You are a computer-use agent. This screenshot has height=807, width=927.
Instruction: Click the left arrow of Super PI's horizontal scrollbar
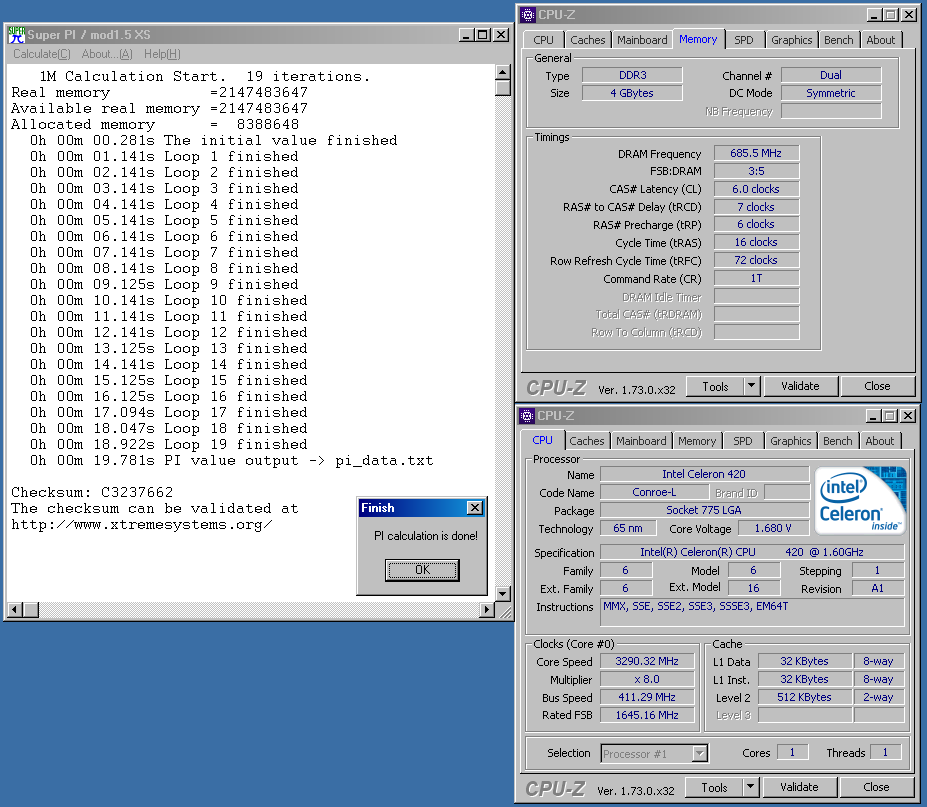pyautogui.click(x=15, y=609)
